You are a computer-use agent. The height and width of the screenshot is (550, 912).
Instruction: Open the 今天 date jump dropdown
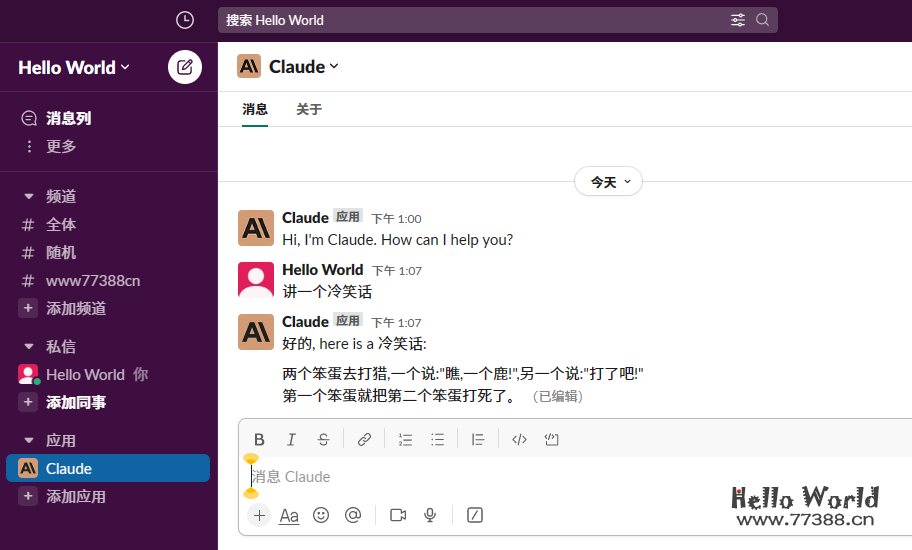[x=608, y=182]
